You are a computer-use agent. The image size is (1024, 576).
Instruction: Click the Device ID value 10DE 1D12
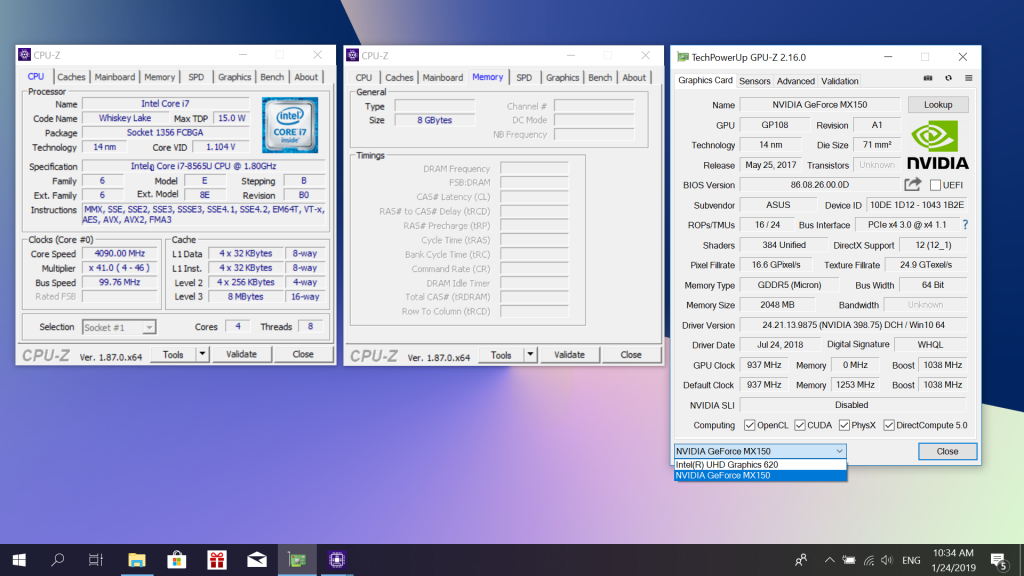tap(917, 205)
